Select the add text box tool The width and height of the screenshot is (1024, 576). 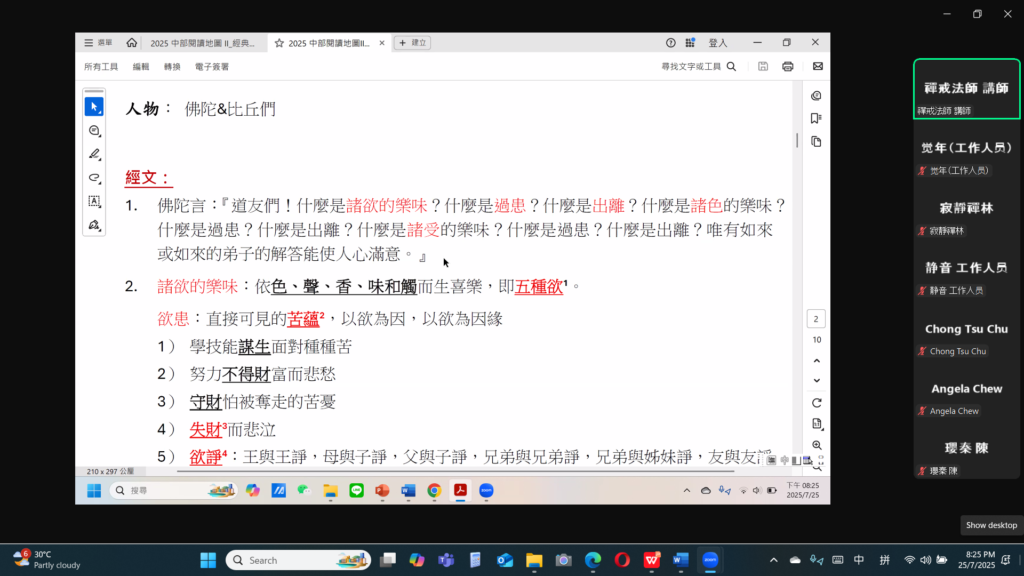click(94, 201)
